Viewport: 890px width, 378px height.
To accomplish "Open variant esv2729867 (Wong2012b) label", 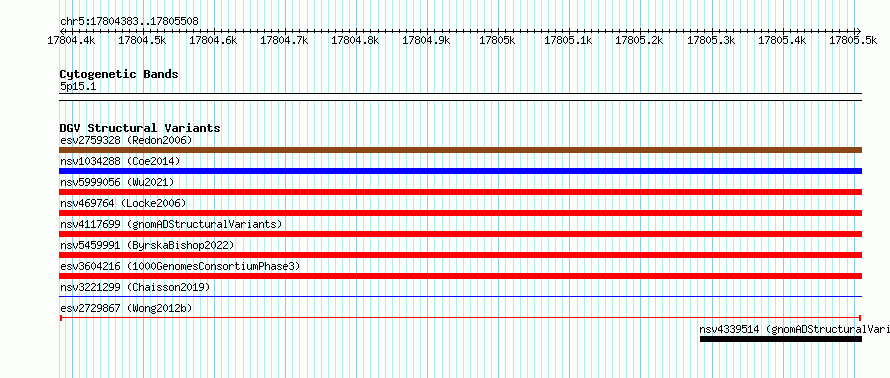I will point(126,308).
